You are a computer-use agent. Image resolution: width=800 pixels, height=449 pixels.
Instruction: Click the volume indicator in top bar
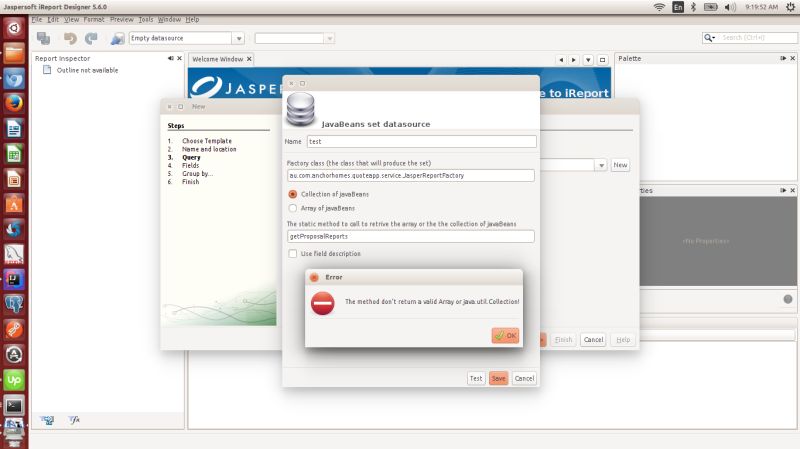coord(730,7)
